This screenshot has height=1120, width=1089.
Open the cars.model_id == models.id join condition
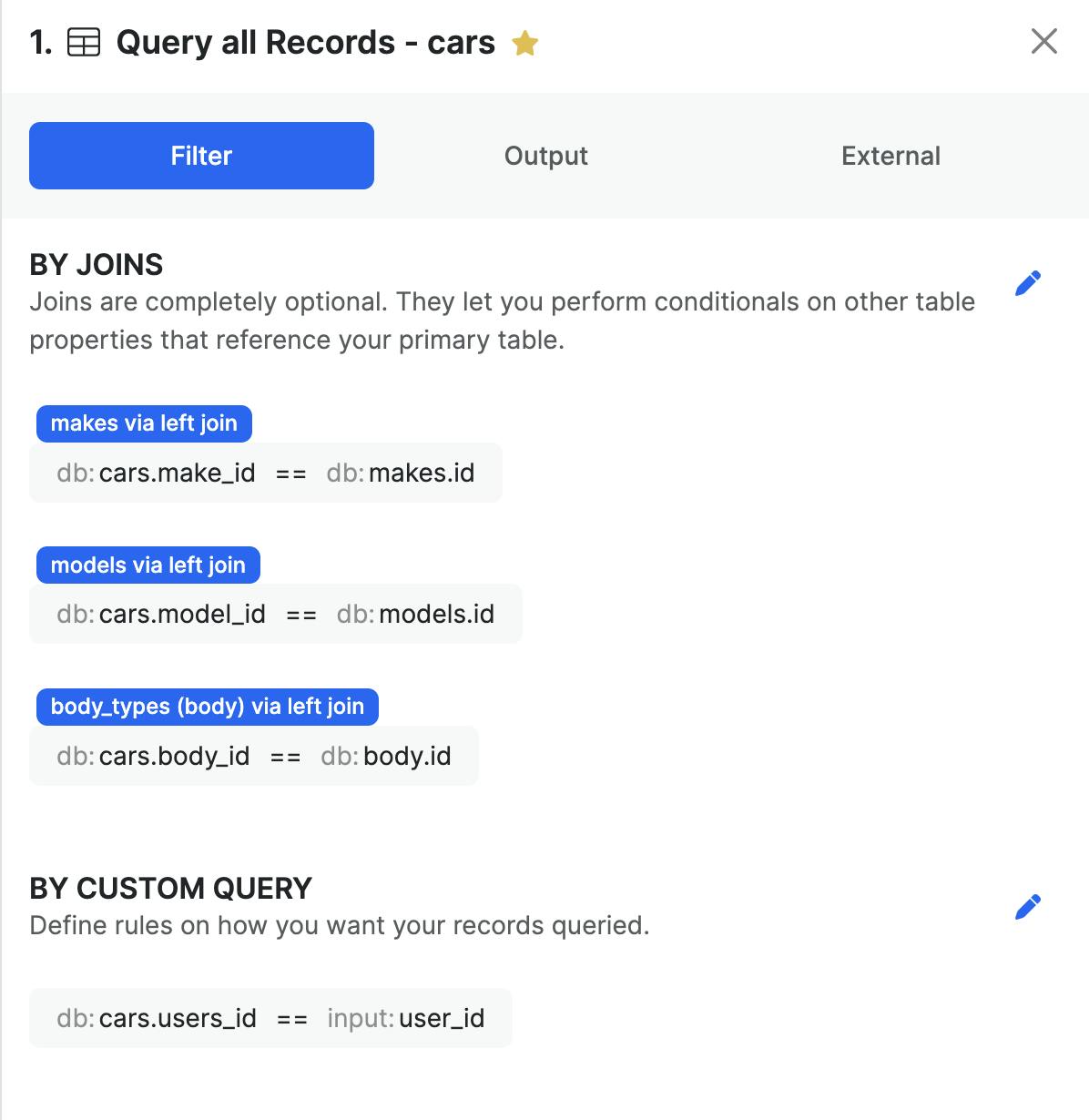pyautogui.click(x=275, y=615)
